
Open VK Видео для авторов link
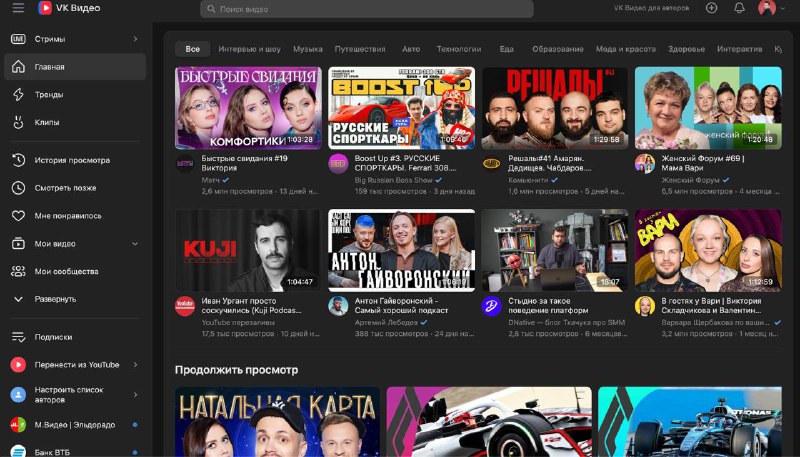pyautogui.click(x=651, y=8)
